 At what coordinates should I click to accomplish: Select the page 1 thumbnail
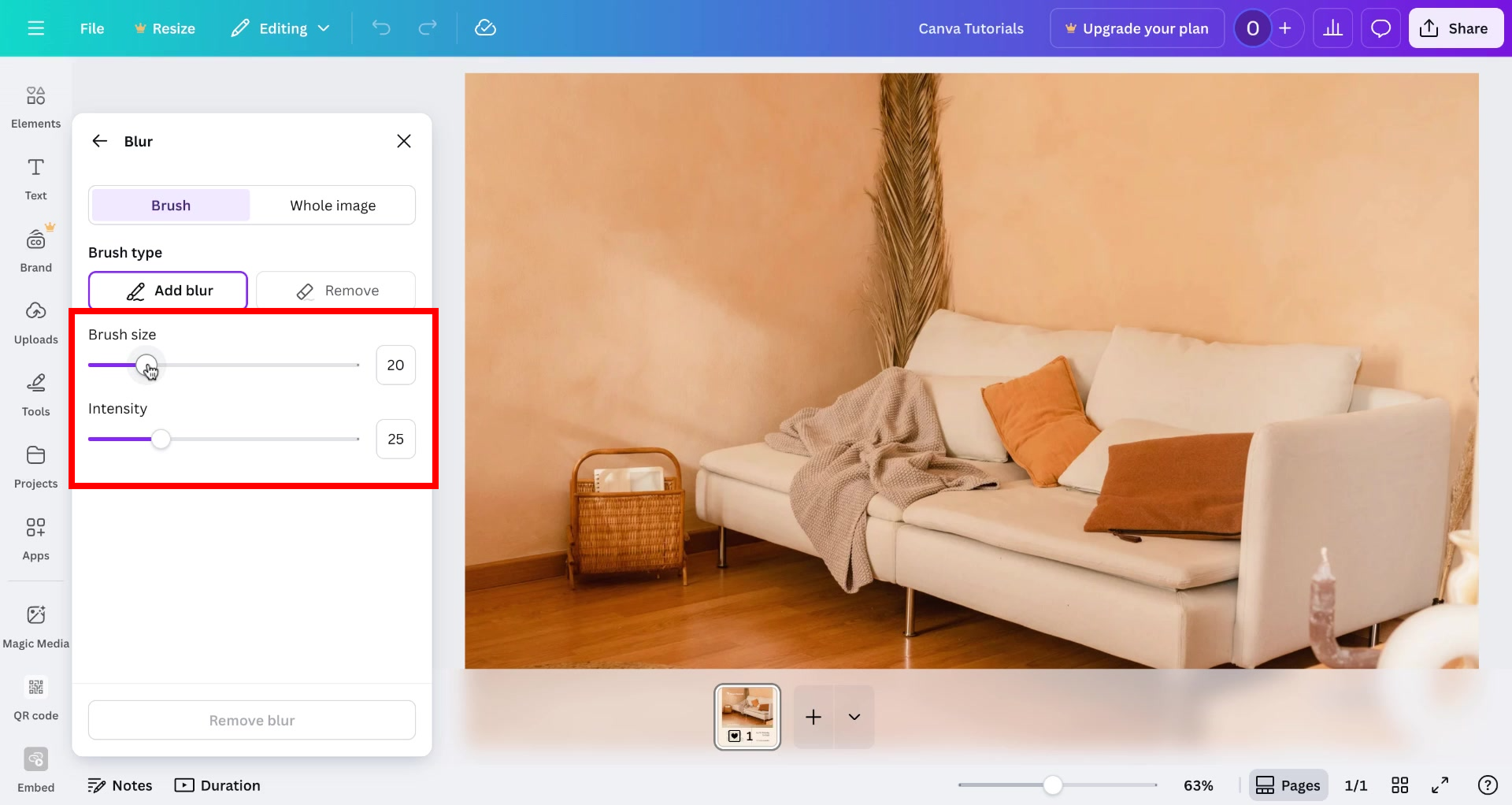[747, 716]
